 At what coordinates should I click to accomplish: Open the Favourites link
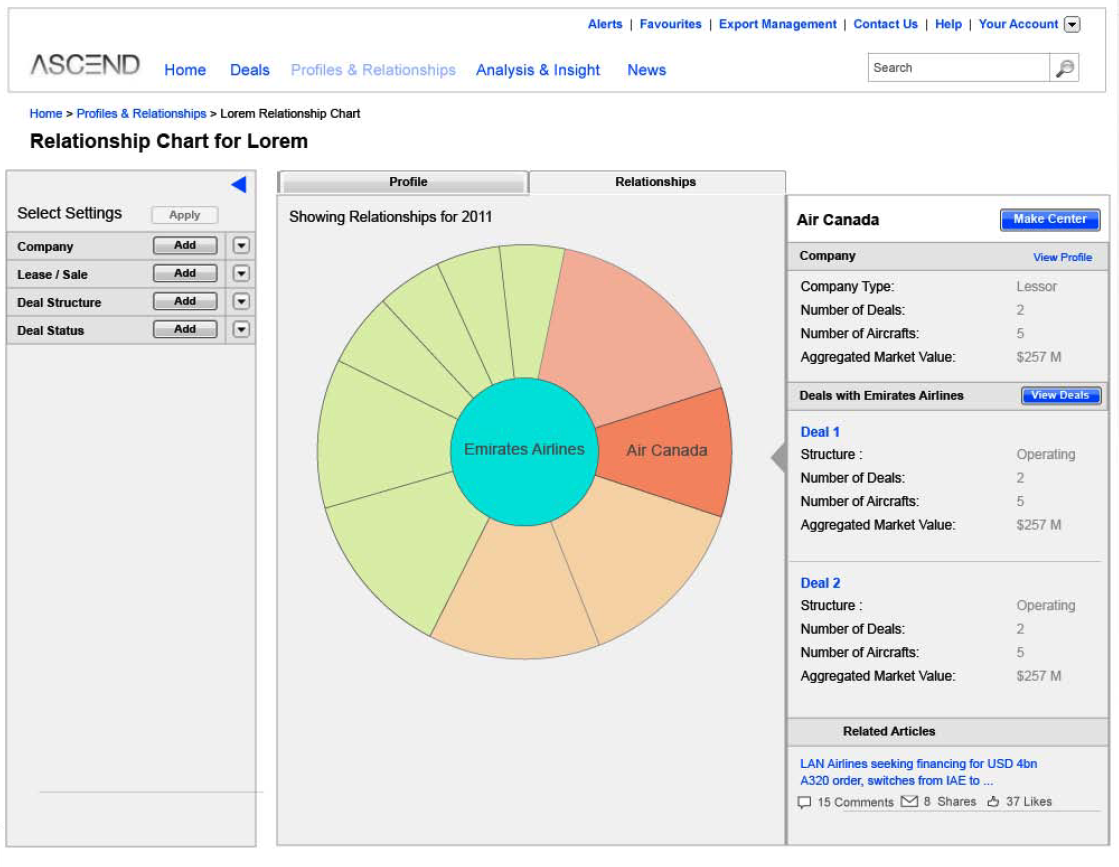tap(670, 24)
